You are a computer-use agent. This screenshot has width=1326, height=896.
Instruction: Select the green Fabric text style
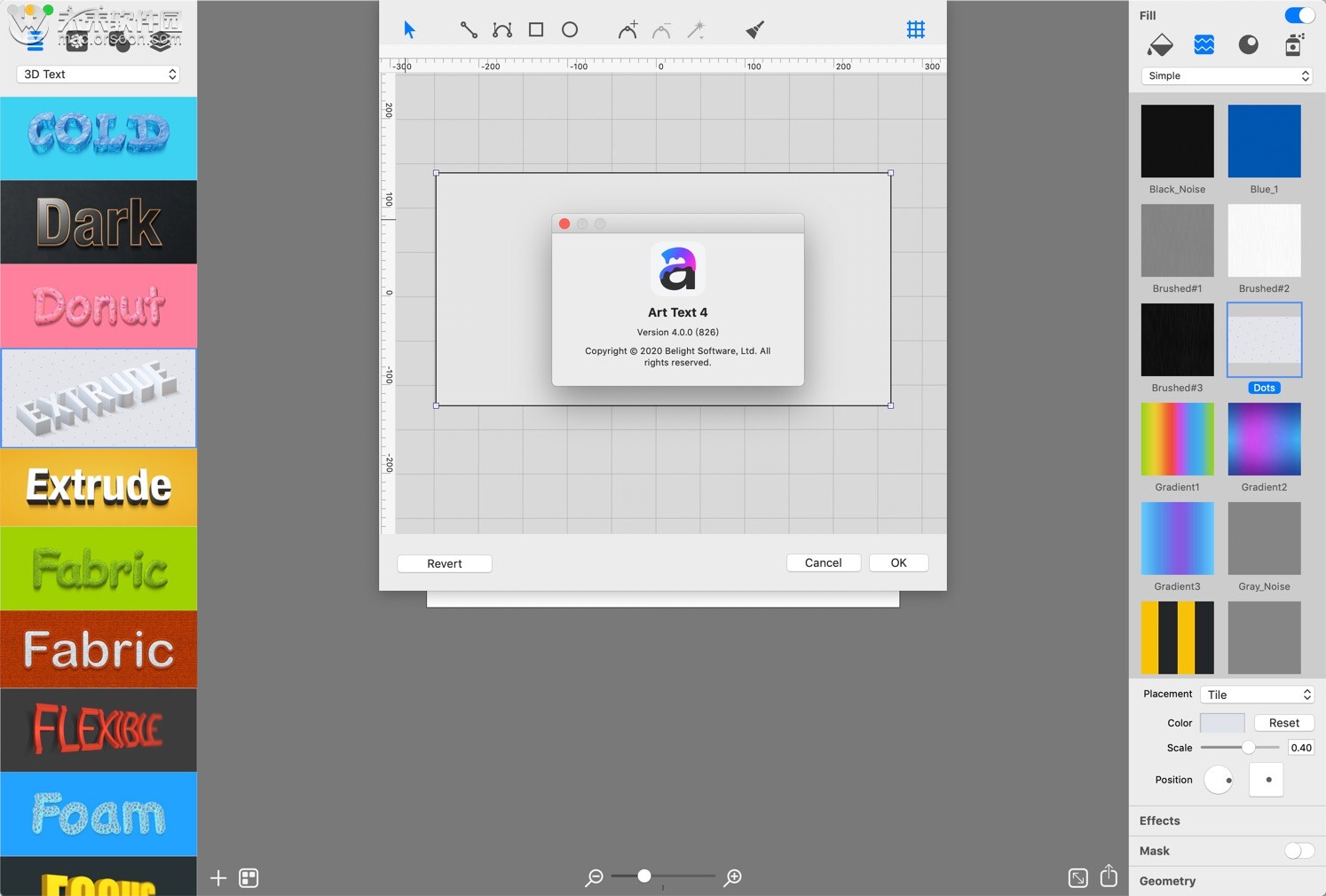coord(99,569)
